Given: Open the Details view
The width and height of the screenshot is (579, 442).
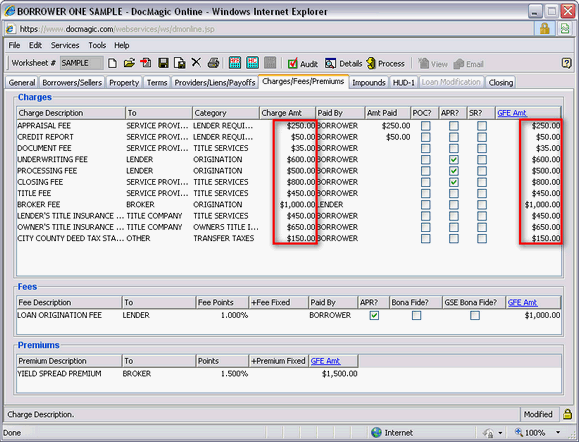Looking at the screenshot, I should tap(343, 64).
